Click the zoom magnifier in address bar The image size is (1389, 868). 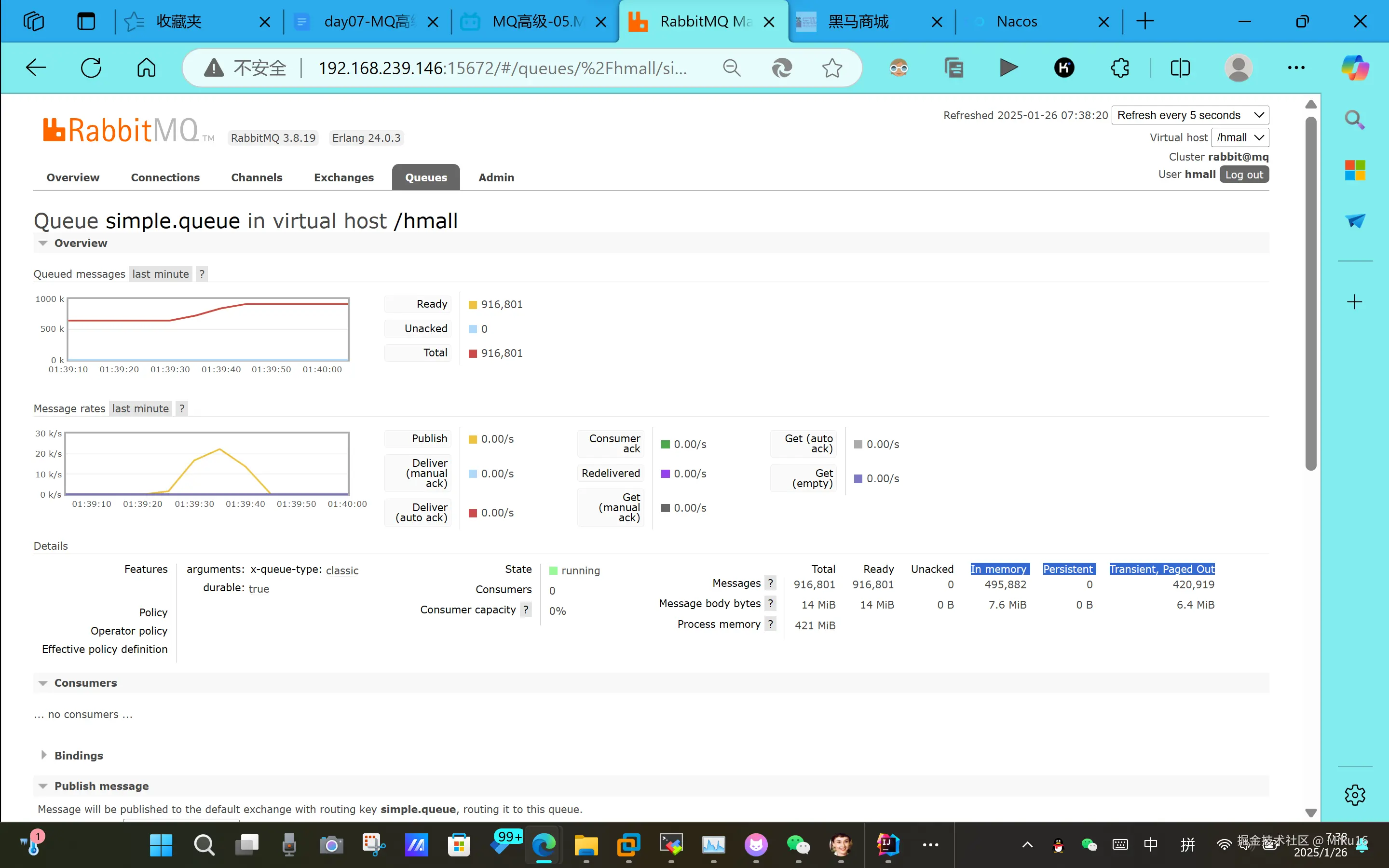(x=731, y=68)
